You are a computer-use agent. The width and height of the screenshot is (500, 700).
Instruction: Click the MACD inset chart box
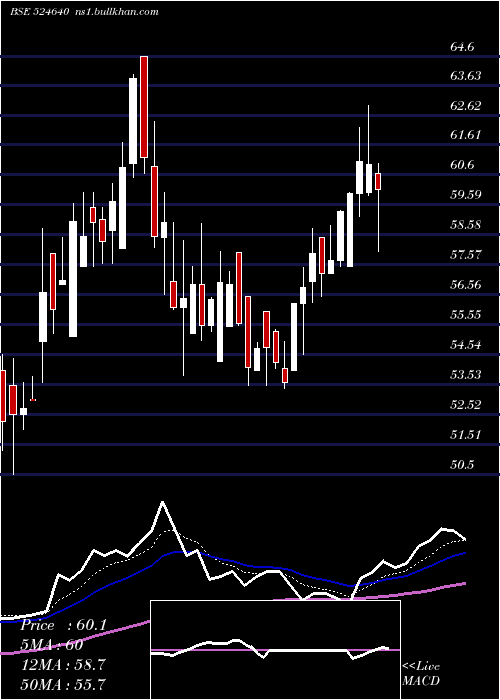tap(275, 650)
